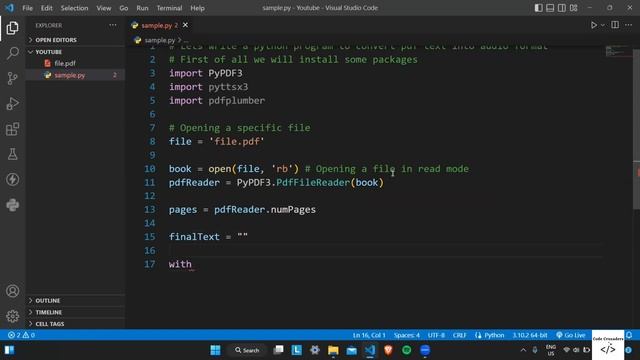This screenshot has height=360, width=640.
Task: Place cursor on line 17 after 'with'
Action: pyautogui.click(x=192, y=264)
